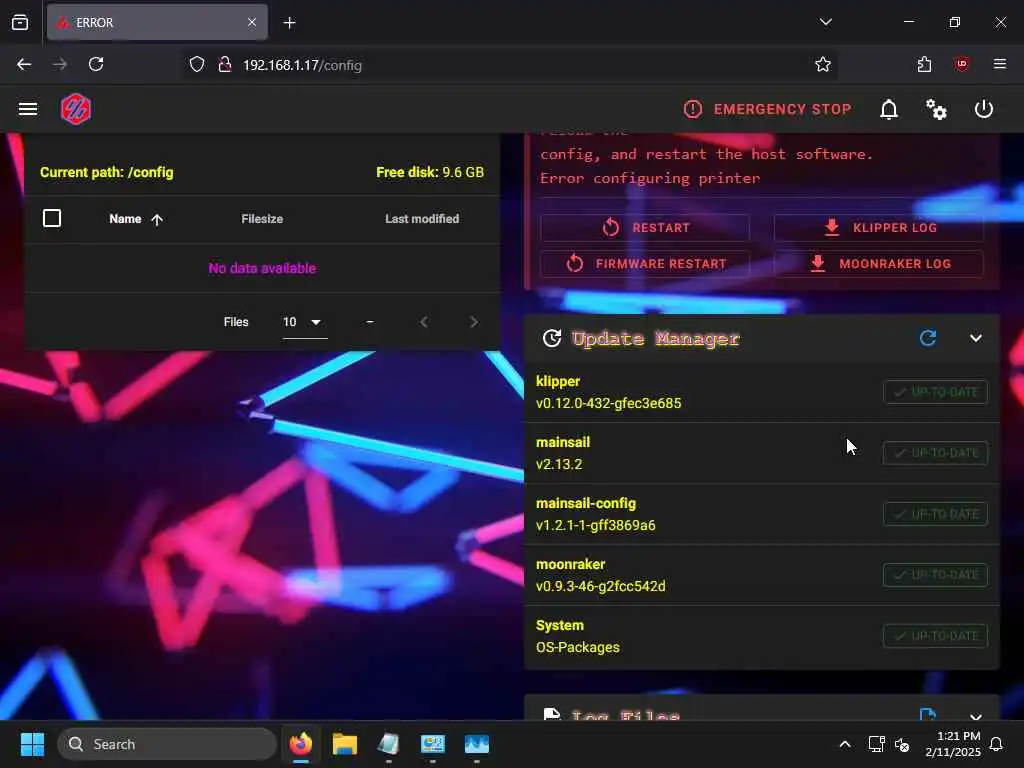1024x768 pixels.
Task: Click the Firmware Restart button
Action: coord(645,264)
